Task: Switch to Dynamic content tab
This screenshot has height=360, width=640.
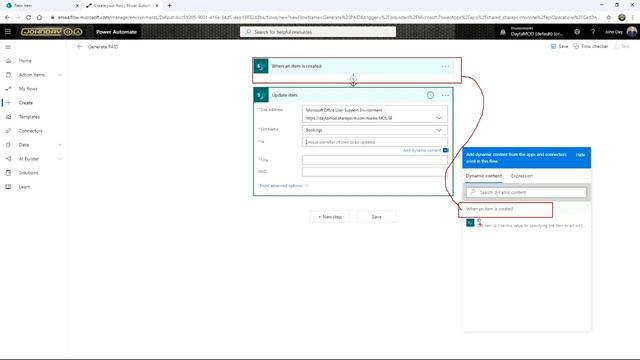Action: pos(484,176)
